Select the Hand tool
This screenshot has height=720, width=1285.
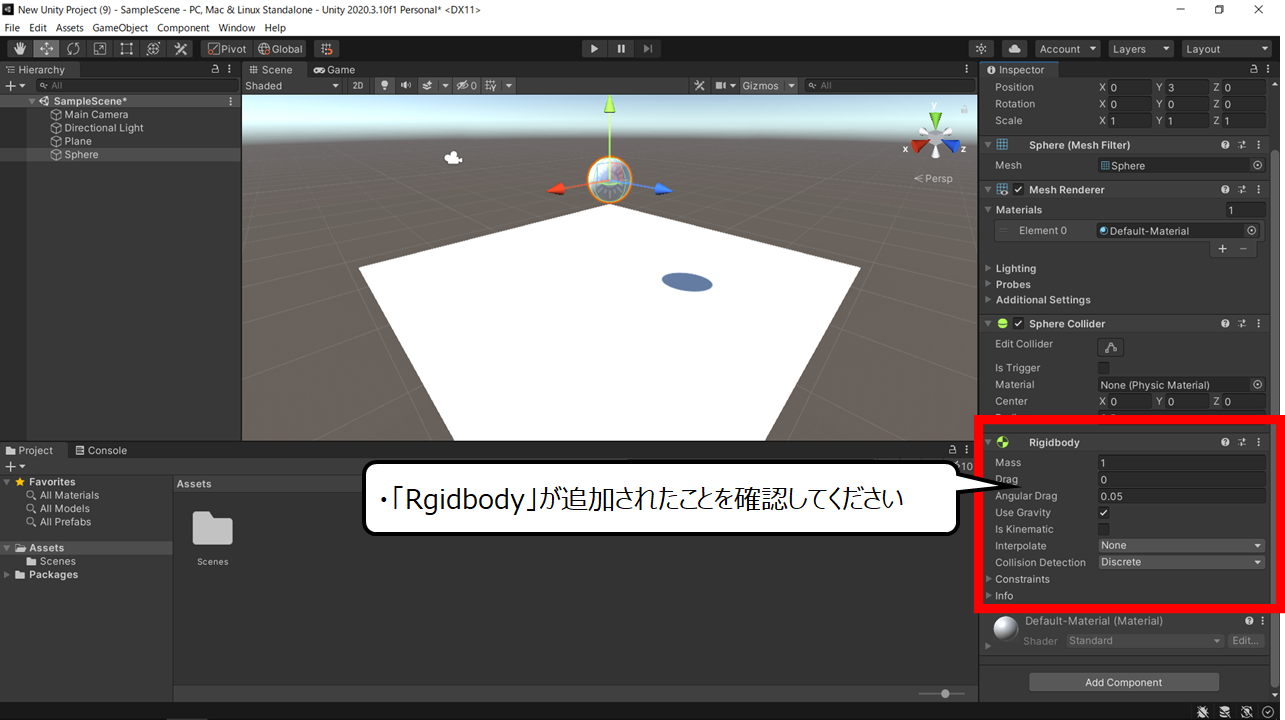click(20, 49)
